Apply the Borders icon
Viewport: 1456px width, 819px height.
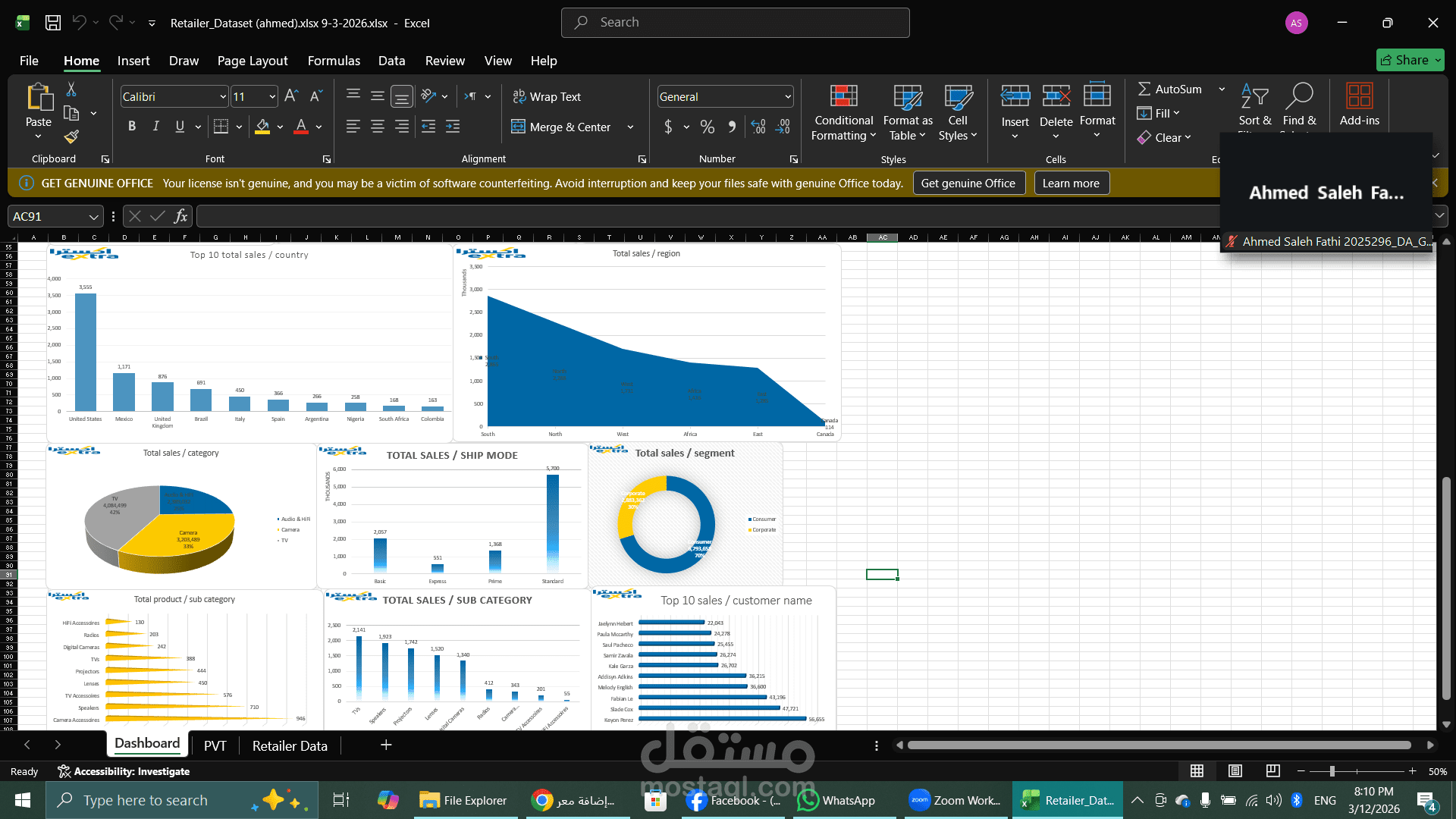221,127
